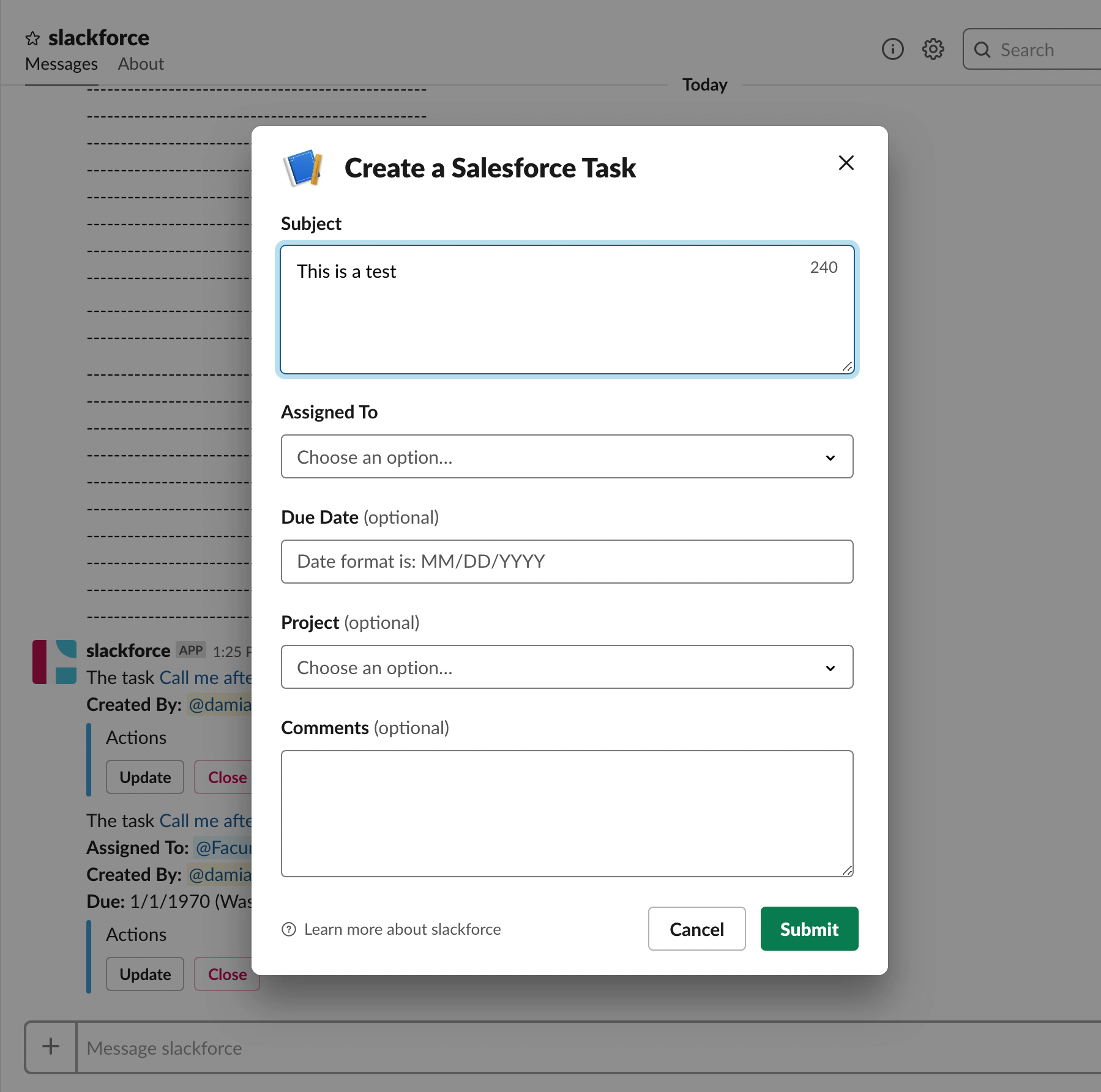Focus the Subject text area
The width and height of the screenshot is (1101, 1092).
pos(567,310)
